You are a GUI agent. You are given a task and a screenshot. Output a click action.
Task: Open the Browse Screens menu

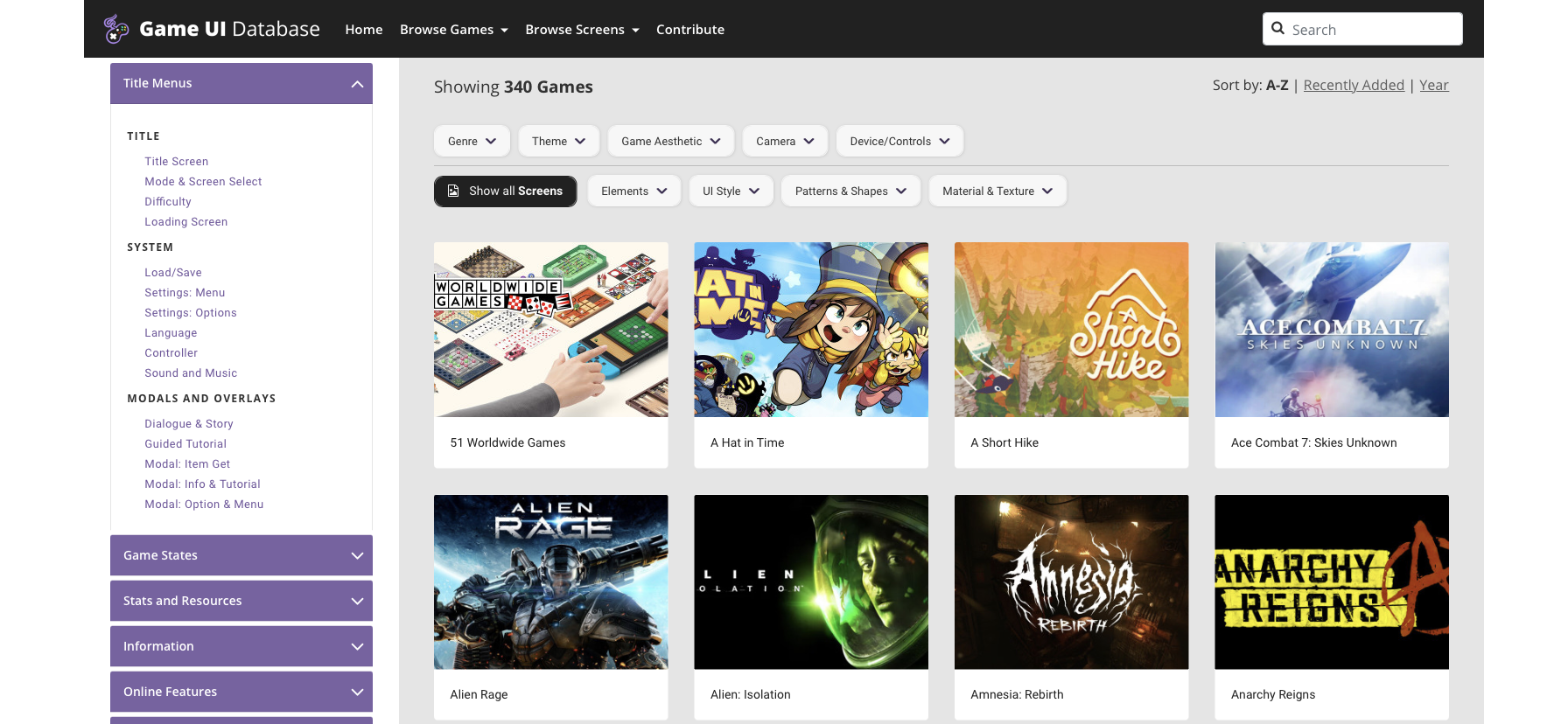582,30
